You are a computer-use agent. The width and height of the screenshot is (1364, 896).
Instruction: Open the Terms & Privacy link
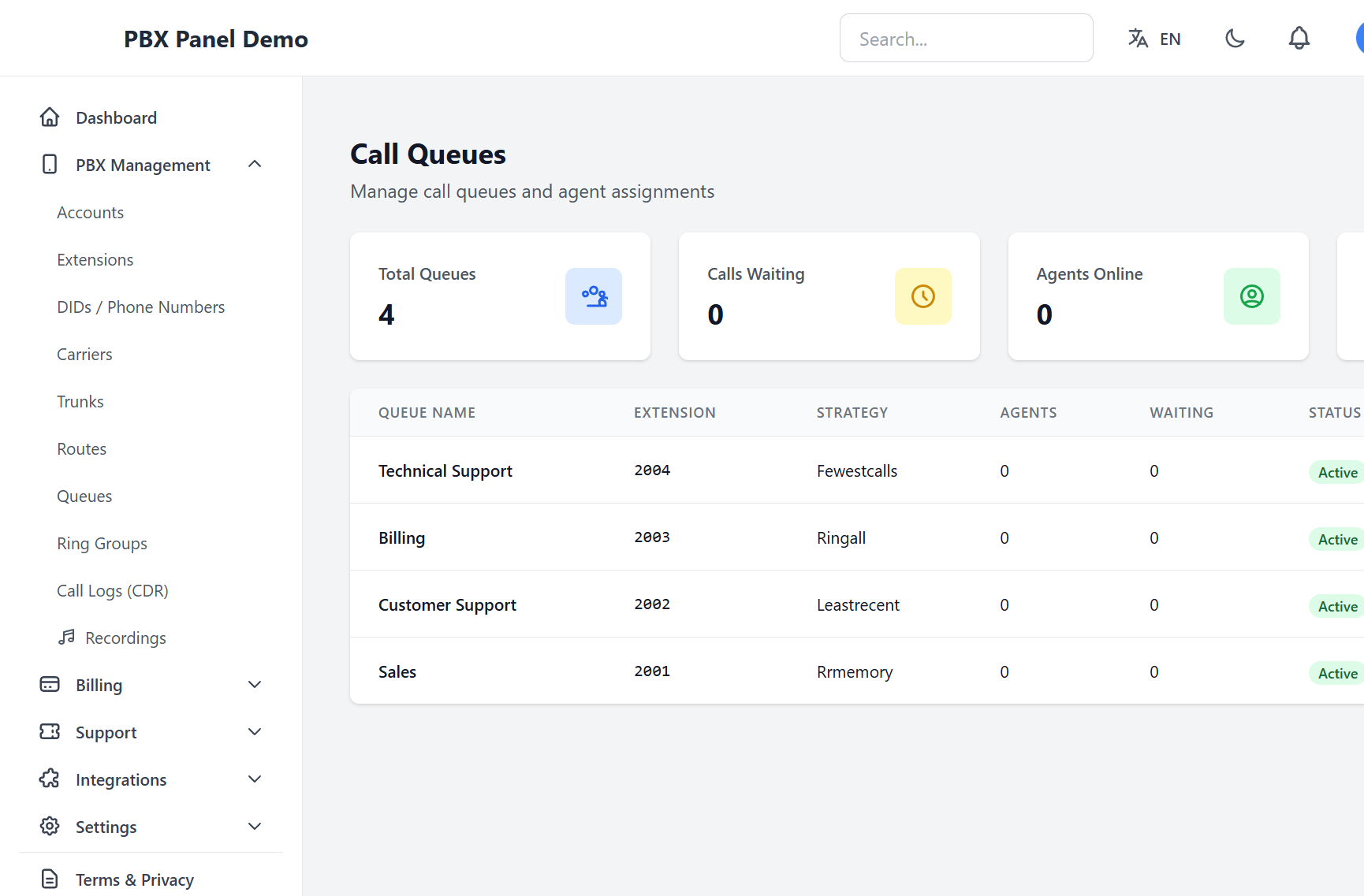(x=135, y=879)
